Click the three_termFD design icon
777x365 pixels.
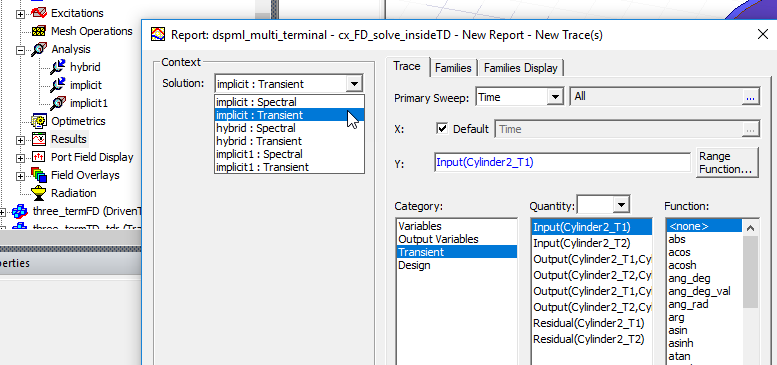(20, 211)
